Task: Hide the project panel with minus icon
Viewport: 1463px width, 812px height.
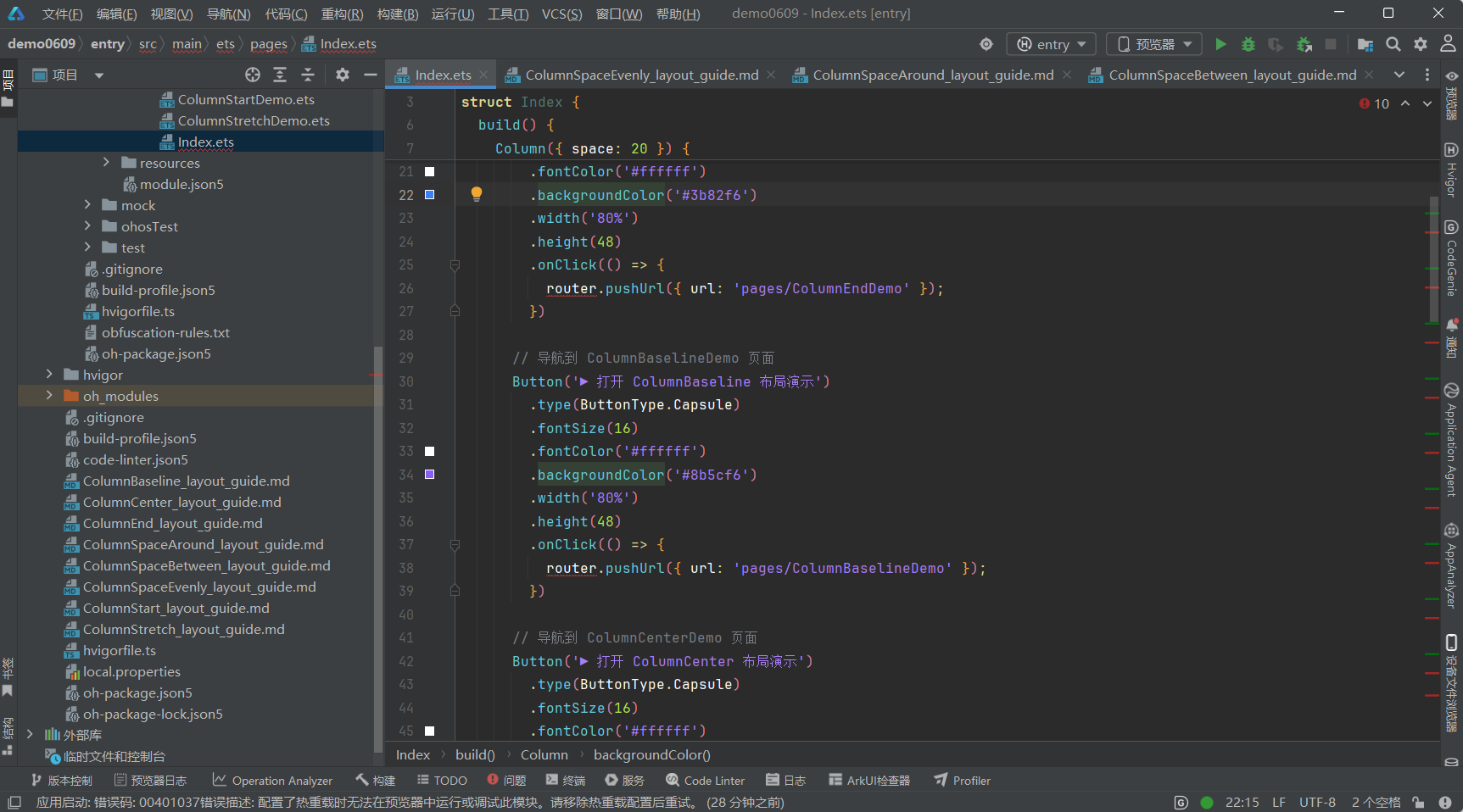Action: [x=370, y=75]
